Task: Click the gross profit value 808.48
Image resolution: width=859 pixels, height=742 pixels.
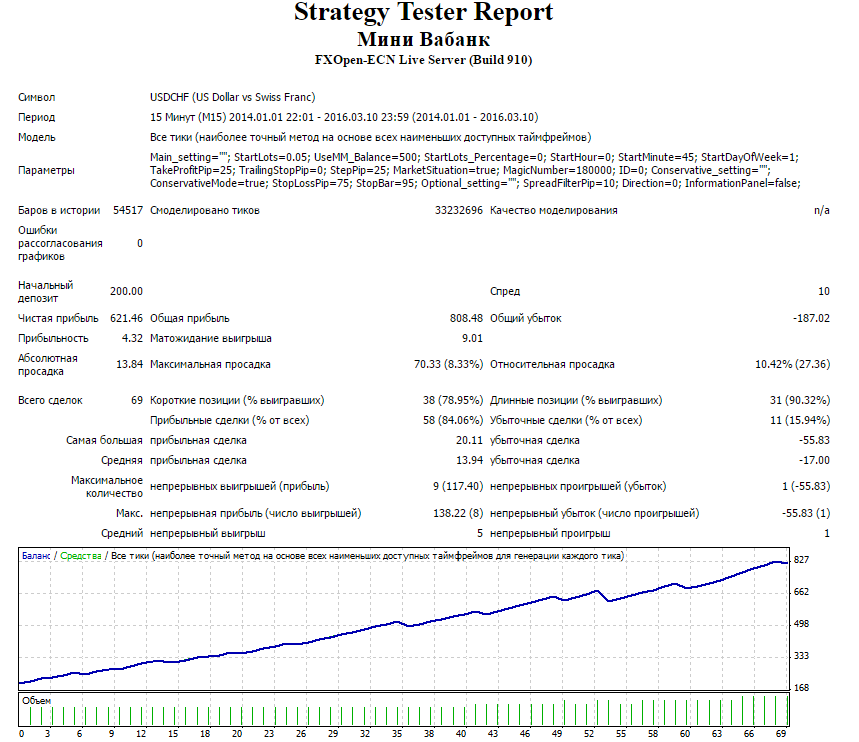Action: tap(466, 318)
